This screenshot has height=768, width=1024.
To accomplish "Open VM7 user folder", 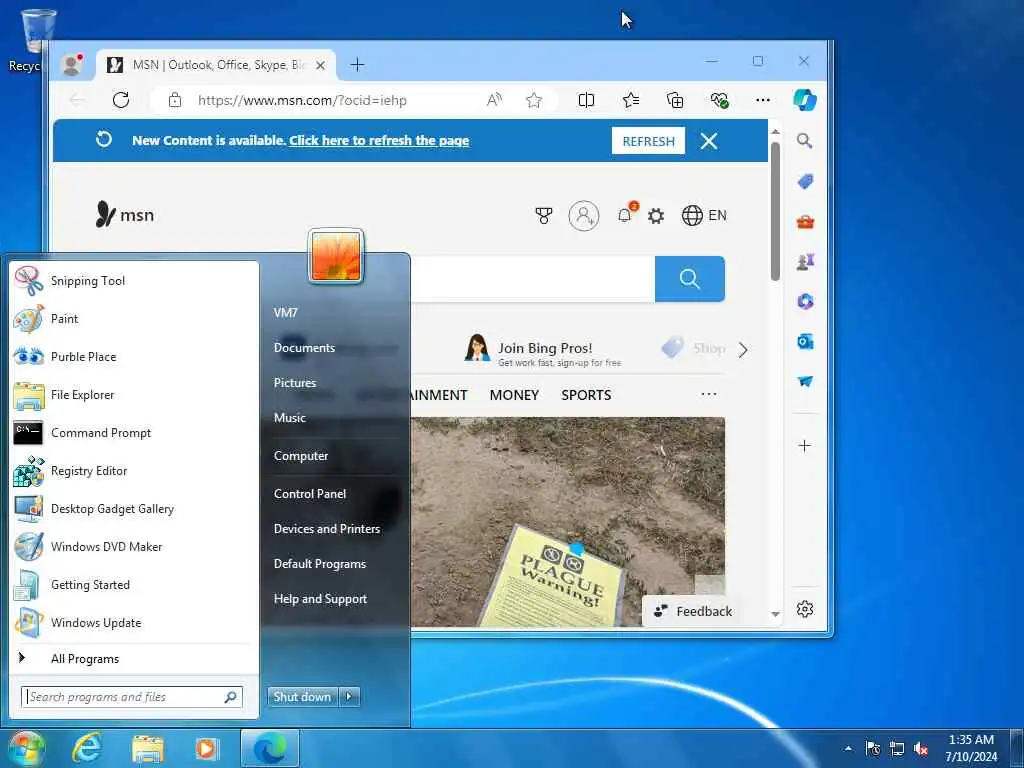I will click(x=285, y=313).
